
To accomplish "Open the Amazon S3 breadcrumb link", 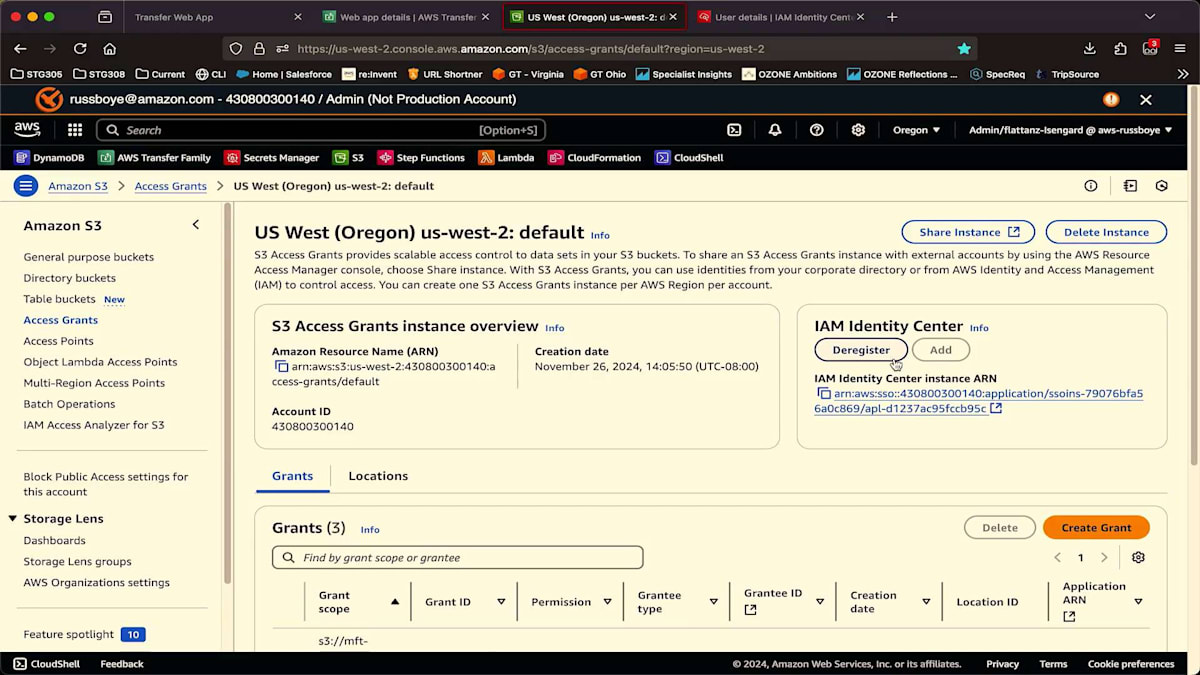I will pos(78,186).
